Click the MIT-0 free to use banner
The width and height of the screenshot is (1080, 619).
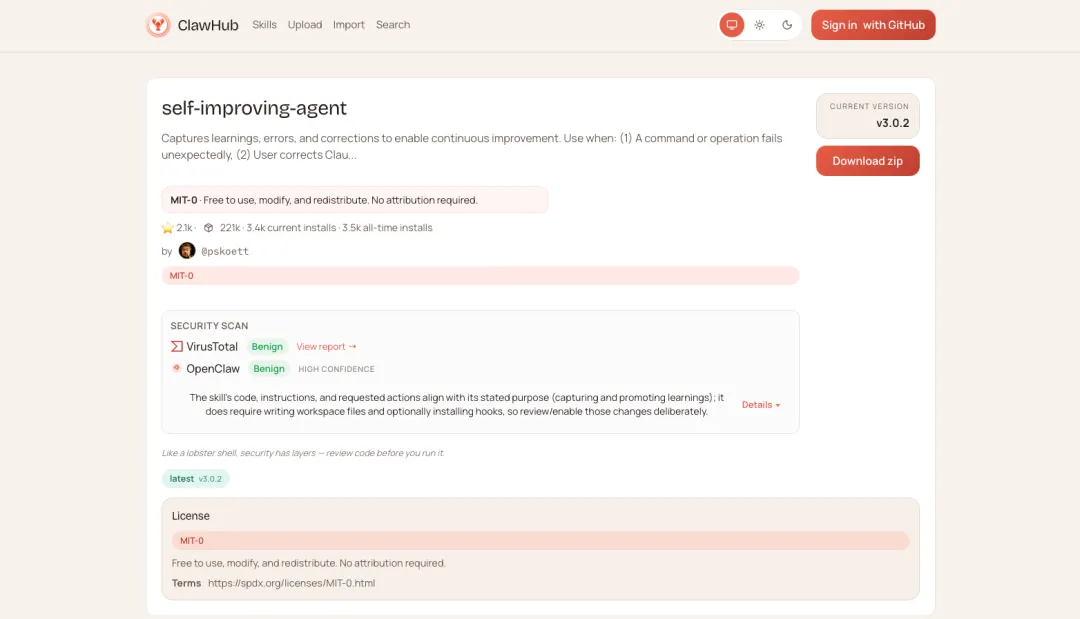coord(355,200)
